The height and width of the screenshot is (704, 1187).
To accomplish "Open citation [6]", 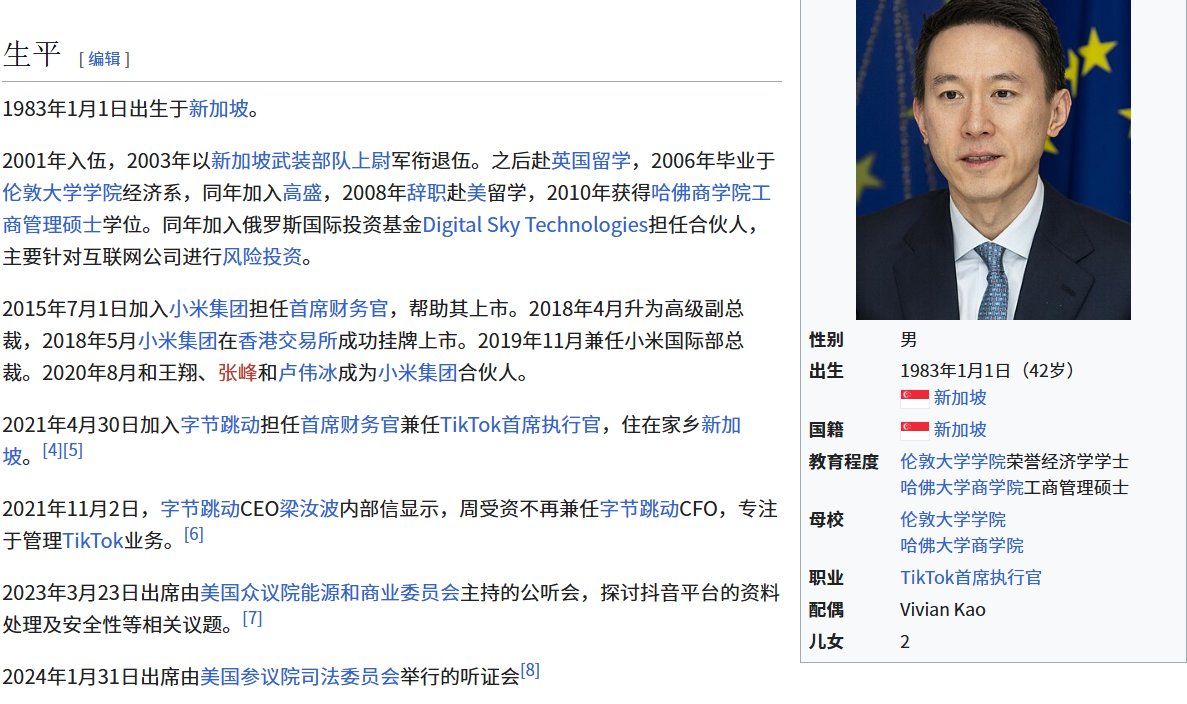I will pyautogui.click(x=194, y=534).
